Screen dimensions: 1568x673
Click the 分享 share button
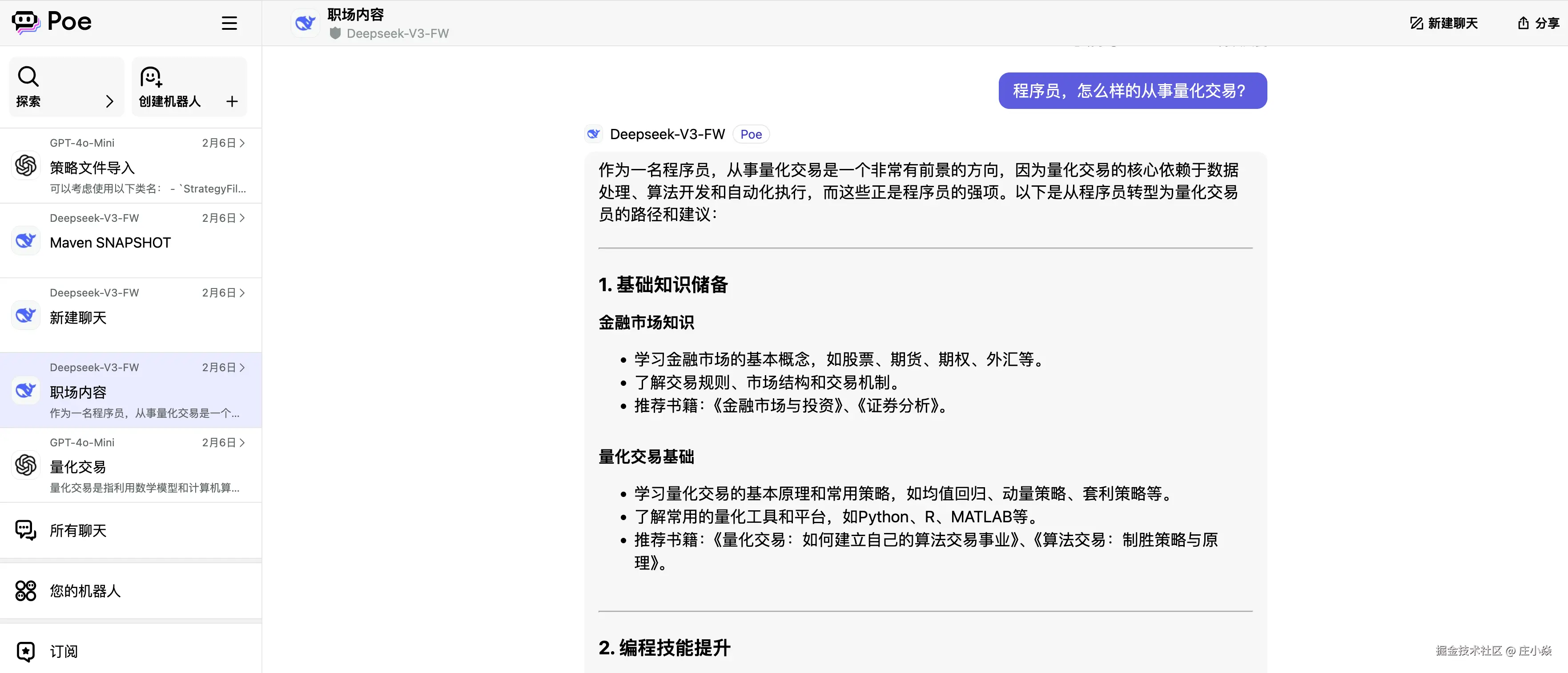pyautogui.click(x=1538, y=23)
